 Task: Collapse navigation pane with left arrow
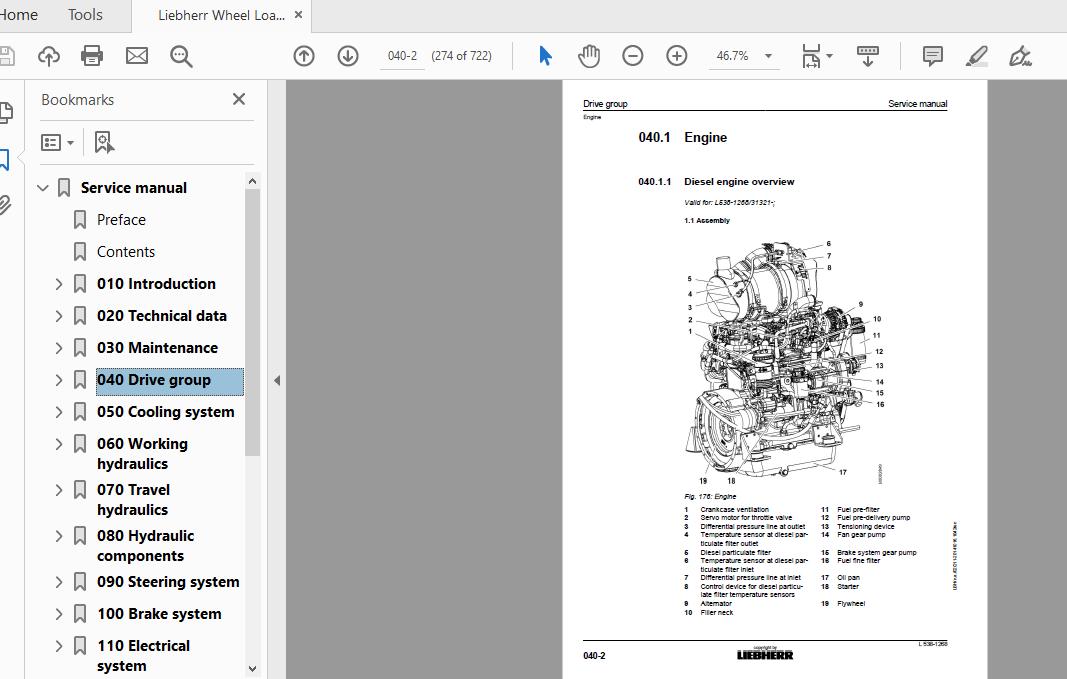tap(277, 380)
